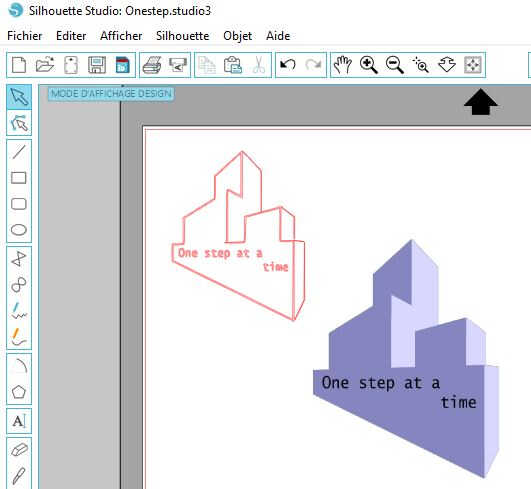Select the pan hand tool
Image resolution: width=531 pixels, height=489 pixels.
(x=343, y=65)
